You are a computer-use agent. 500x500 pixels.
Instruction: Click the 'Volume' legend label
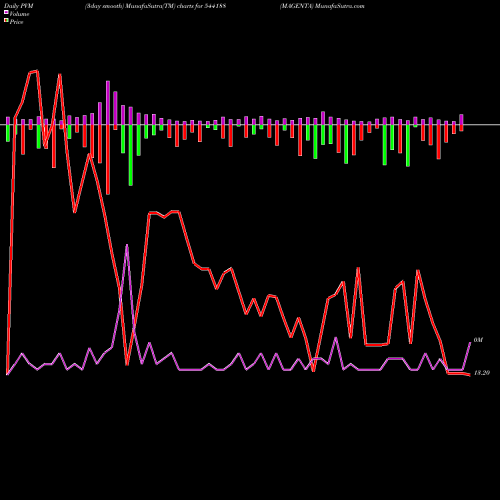pos(19,14)
